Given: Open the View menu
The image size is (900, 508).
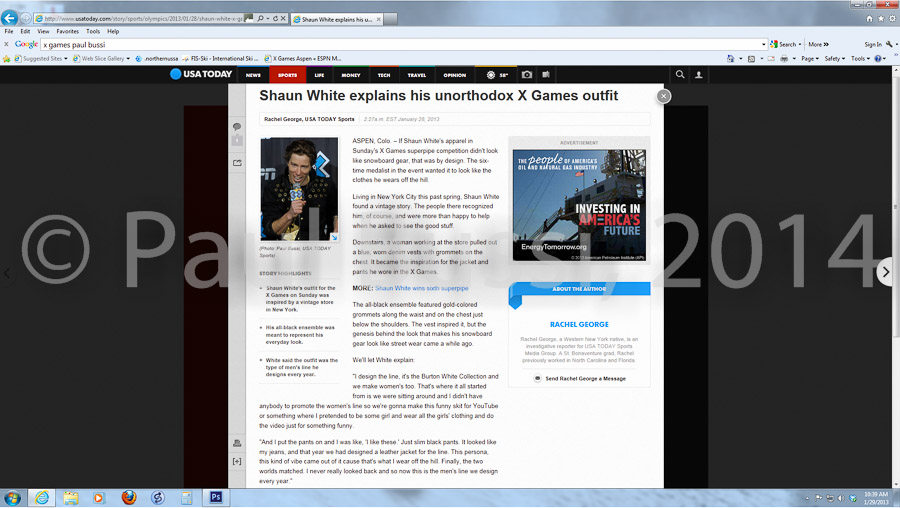Looking at the screenshot, I should pos(43,32).
